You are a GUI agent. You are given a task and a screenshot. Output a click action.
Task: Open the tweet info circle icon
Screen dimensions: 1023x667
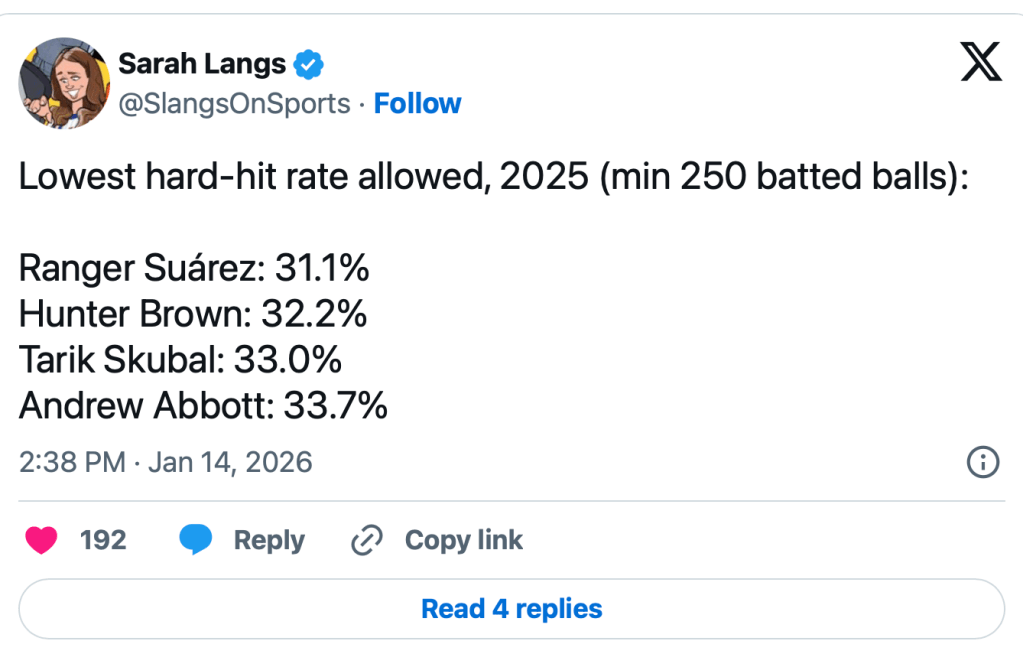coord(983,462)
